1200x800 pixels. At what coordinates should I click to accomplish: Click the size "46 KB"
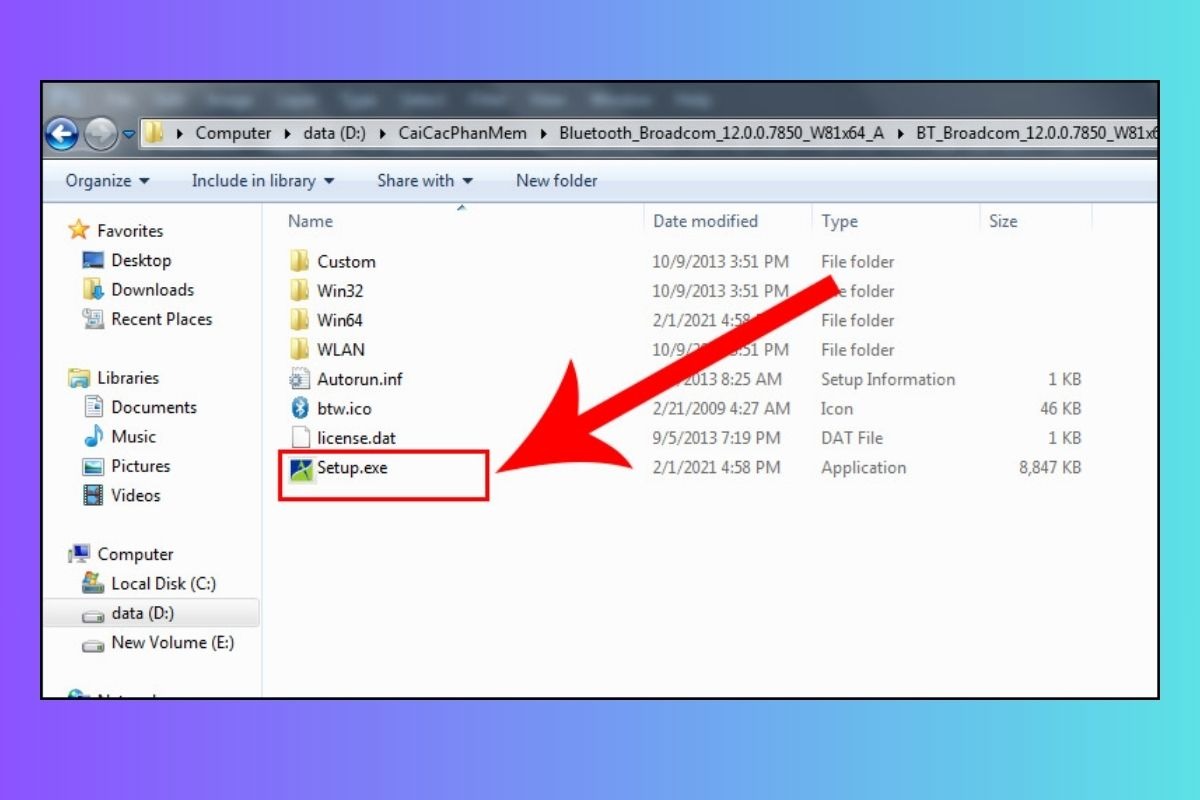pos(1060,408)
